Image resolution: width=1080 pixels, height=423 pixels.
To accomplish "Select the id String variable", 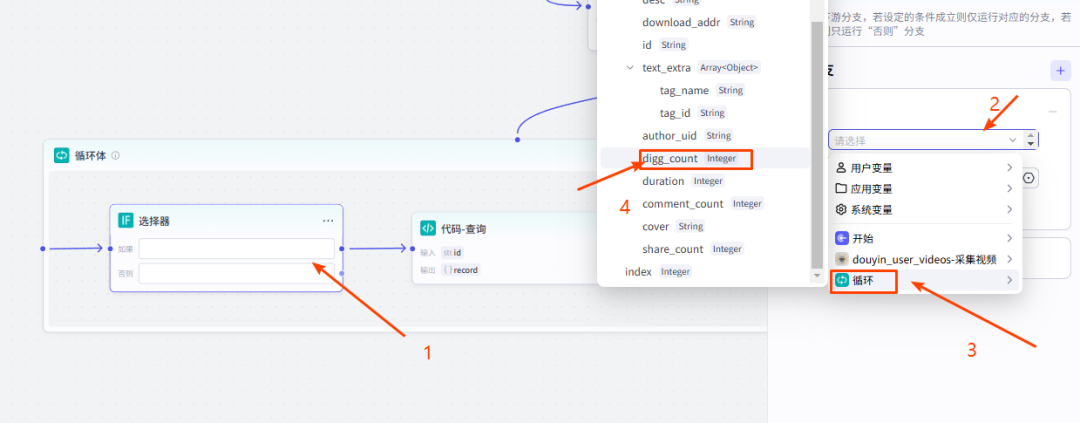I will coord(665,45).
